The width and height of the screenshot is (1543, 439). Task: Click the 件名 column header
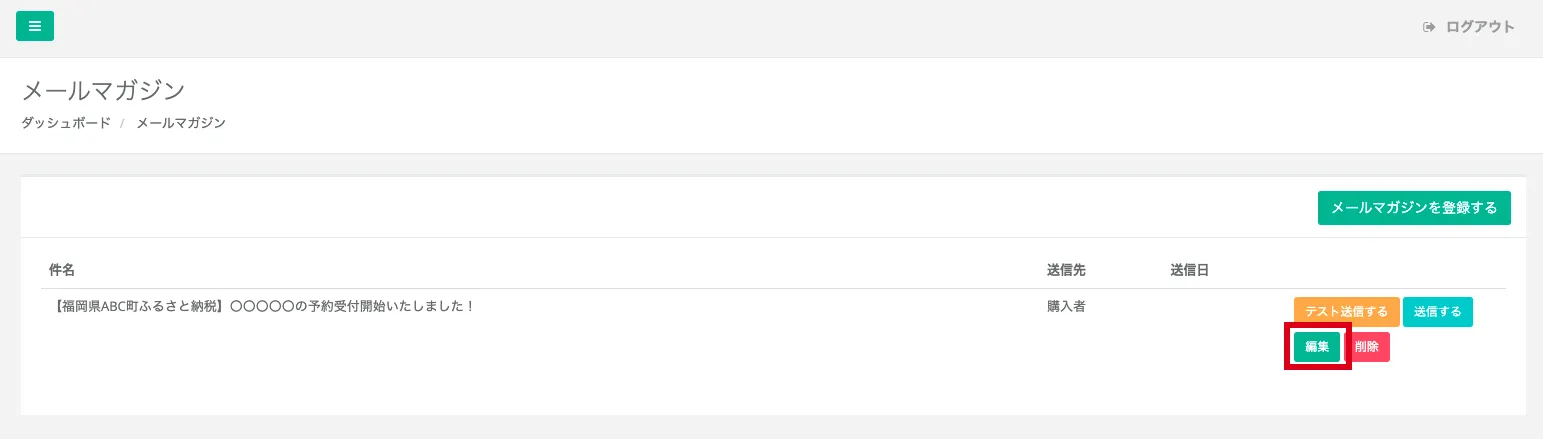[x=62, y=270]
